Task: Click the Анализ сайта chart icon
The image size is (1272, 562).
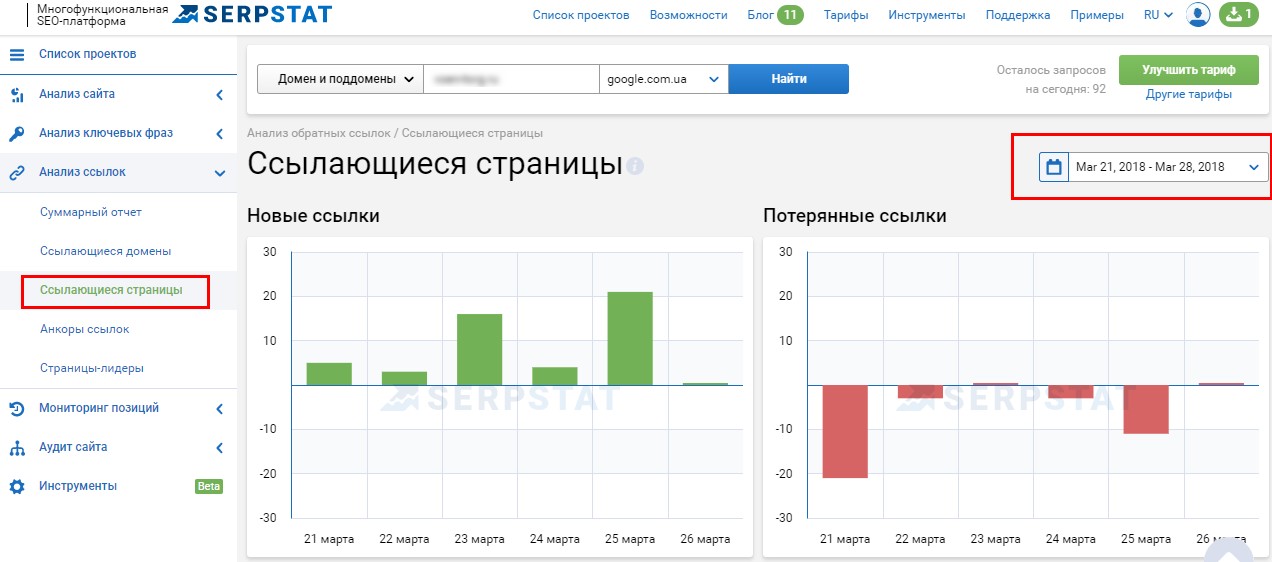Action: click(x=16, y=95)
